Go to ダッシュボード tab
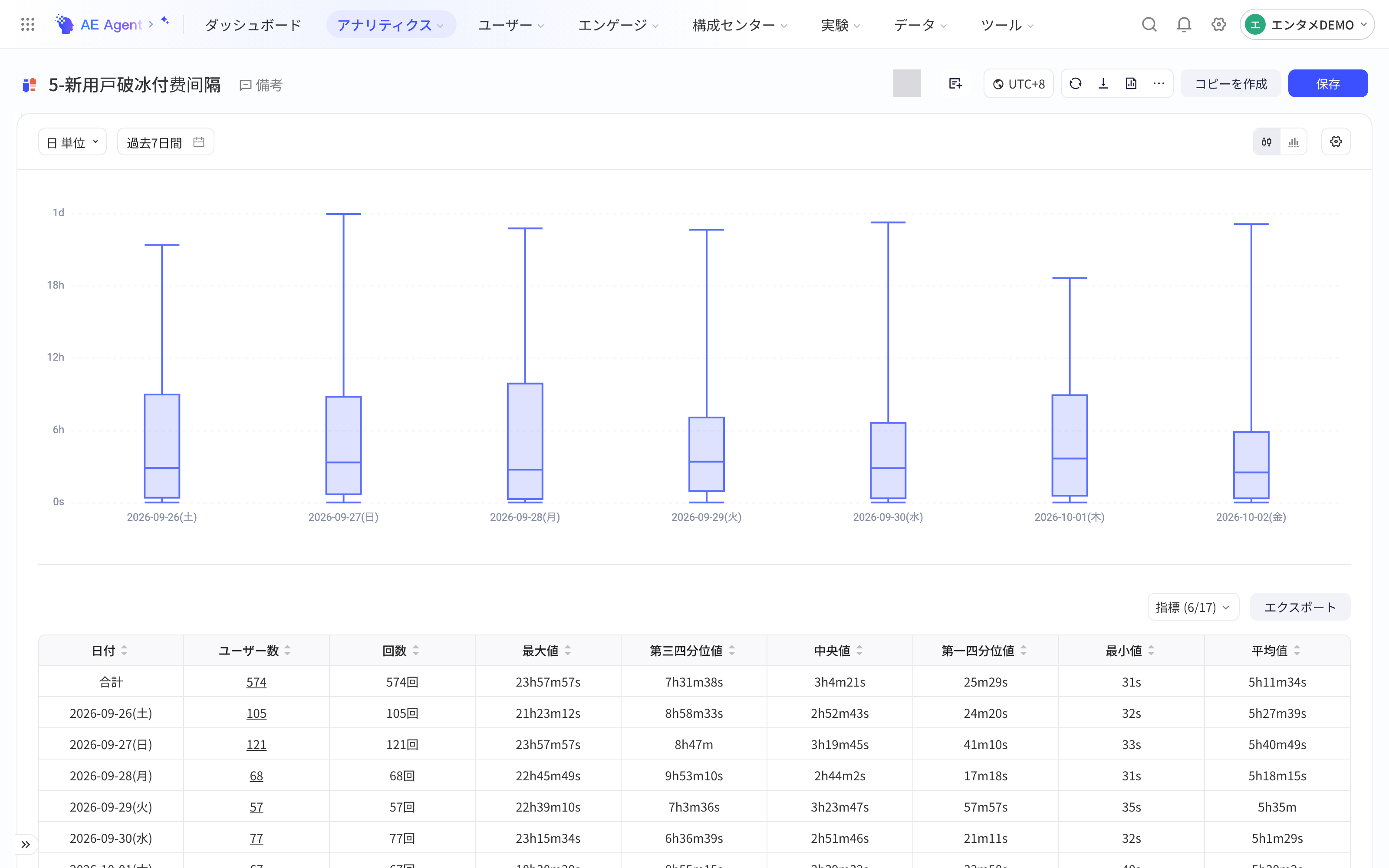The height and width of the screenshot is (868, 1389). [x=253, y=25]
